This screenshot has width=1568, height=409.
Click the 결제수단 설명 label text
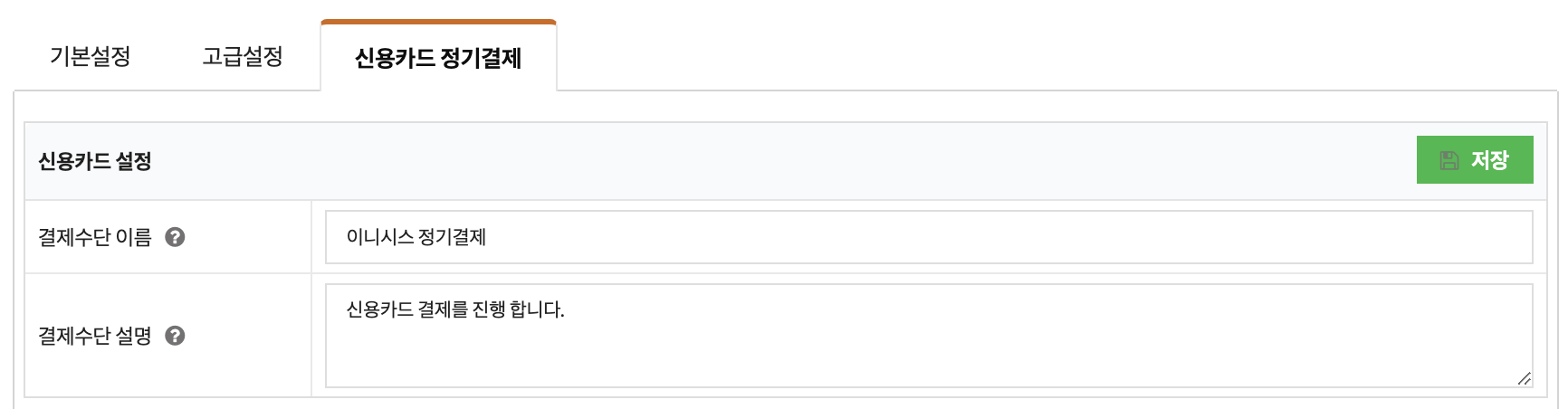[95, 336]
